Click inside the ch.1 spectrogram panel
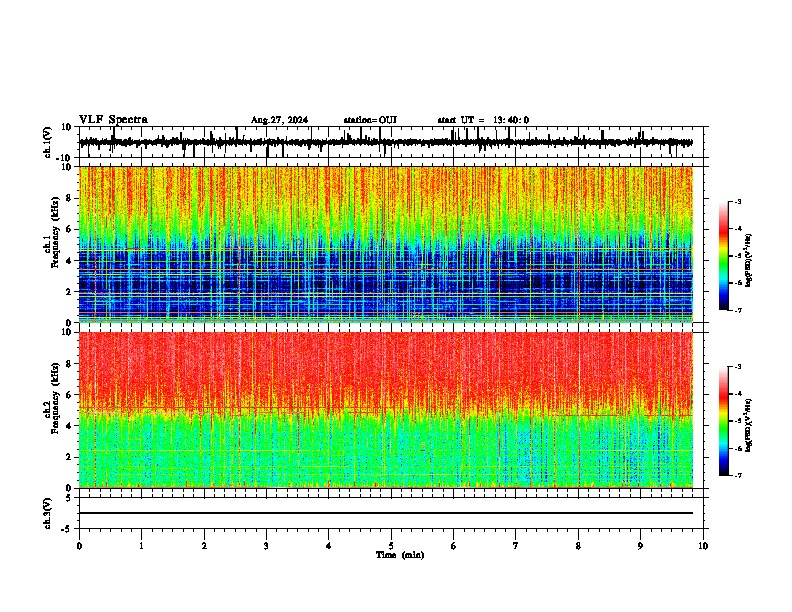The height and width of the screenshot is (612, 792). (x=386, y=244)
